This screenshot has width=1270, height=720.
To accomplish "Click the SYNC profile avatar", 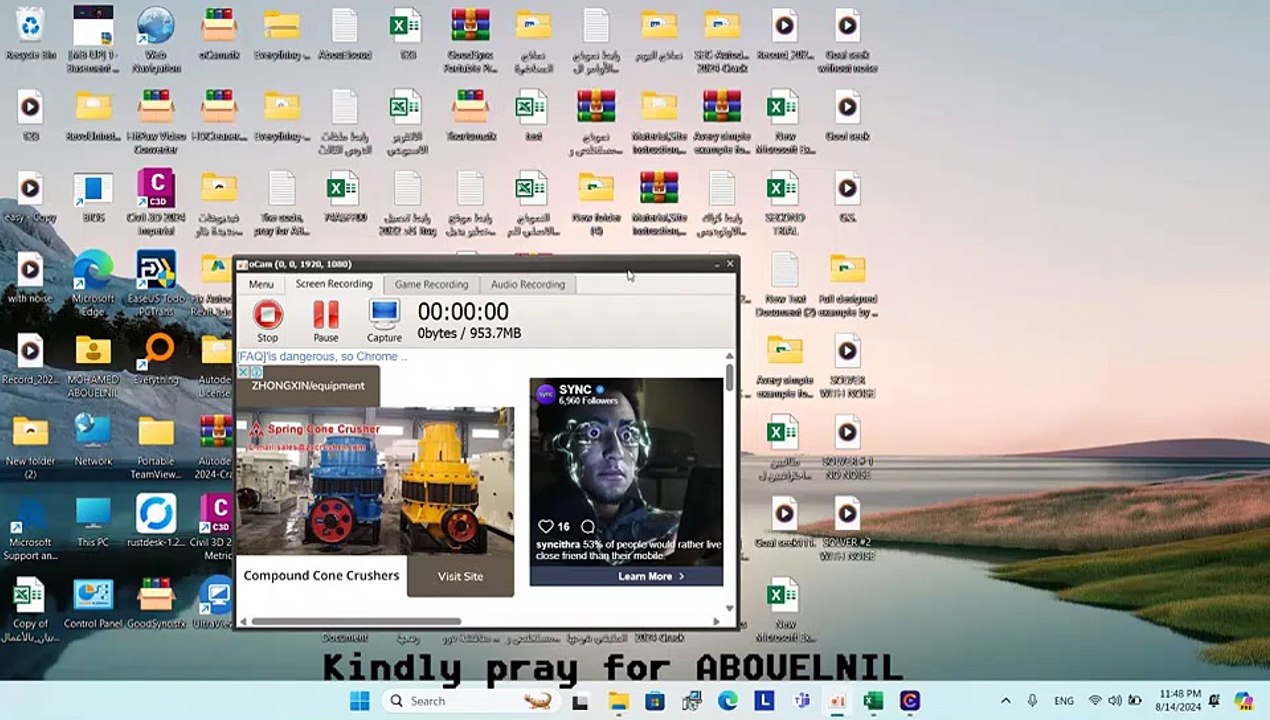I will coord(546,394).
